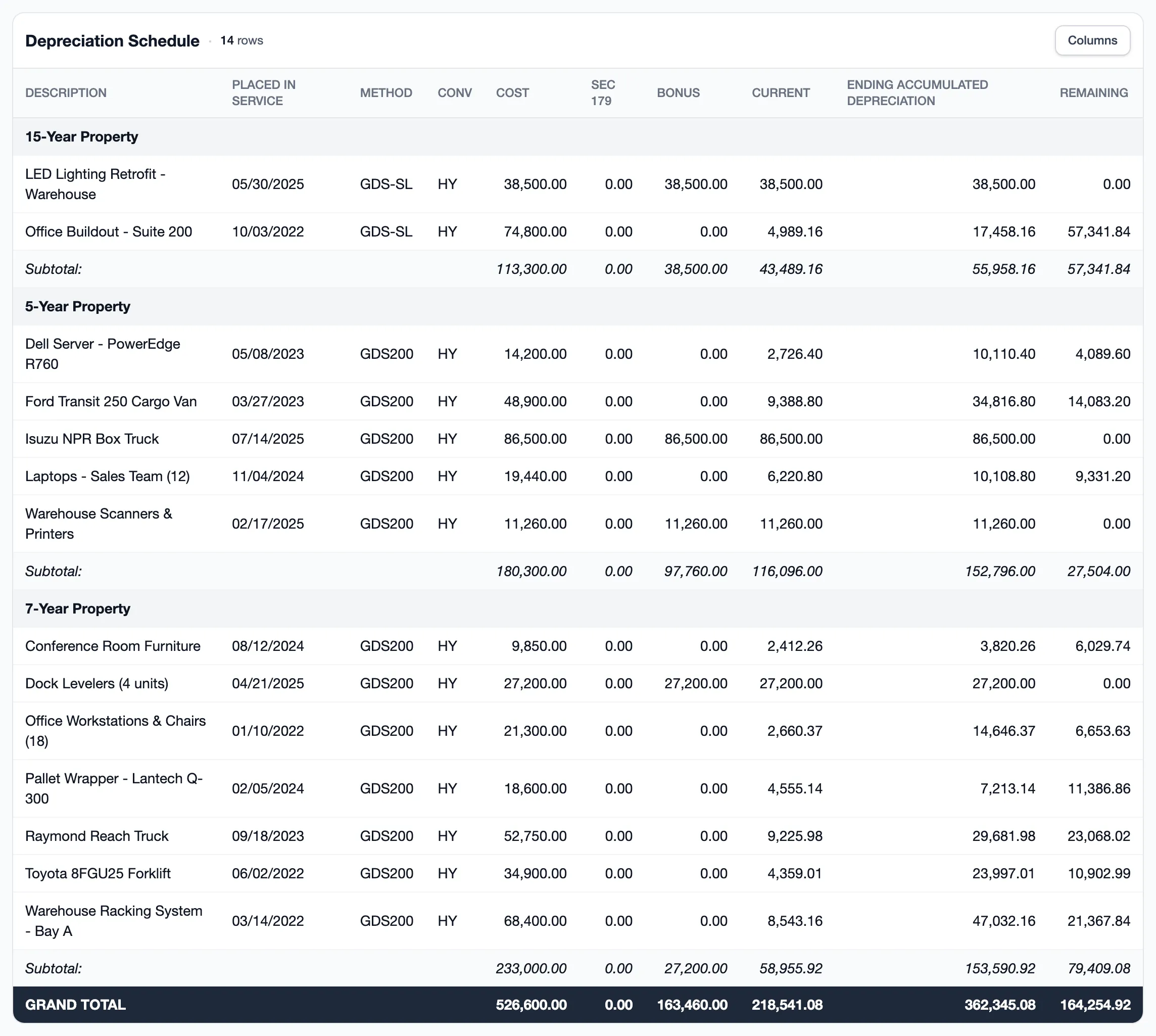Click the accumulated depreciation 34,816.80
This screenshot has height=1036, width=1156.
pyautogui.click(x=1003, y=401)
